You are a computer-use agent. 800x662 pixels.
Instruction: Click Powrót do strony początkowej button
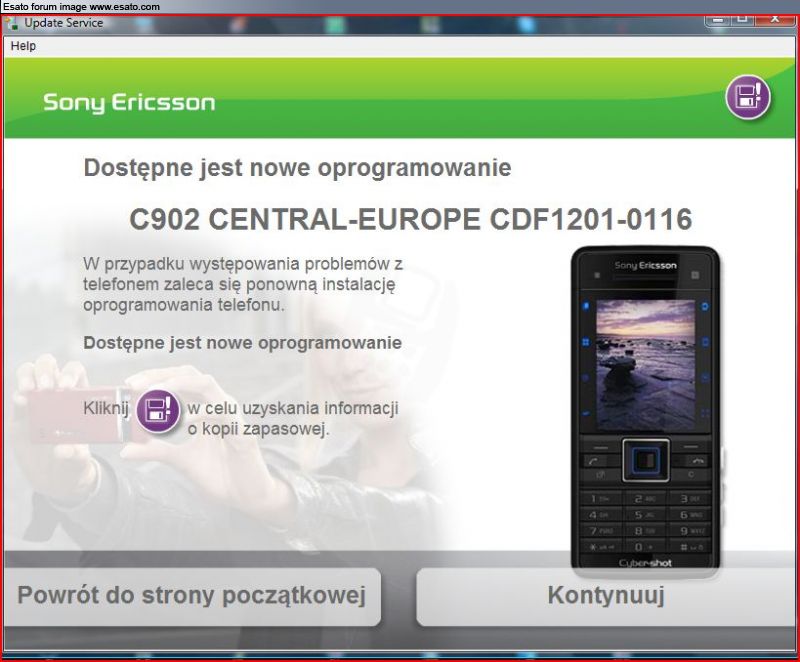click(191, 596)
